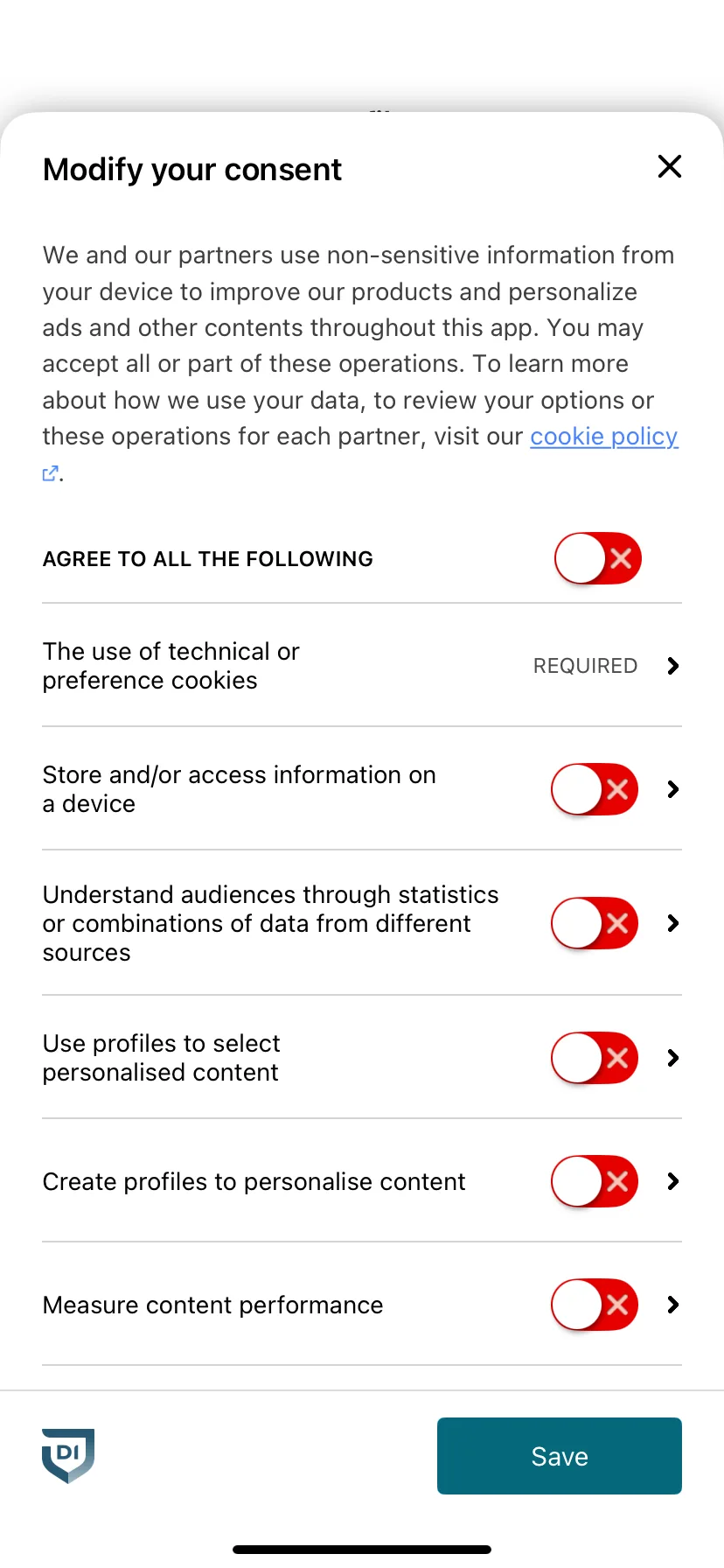
Task: Expand Measure content performance chevron
Action: click(672, 1305)
